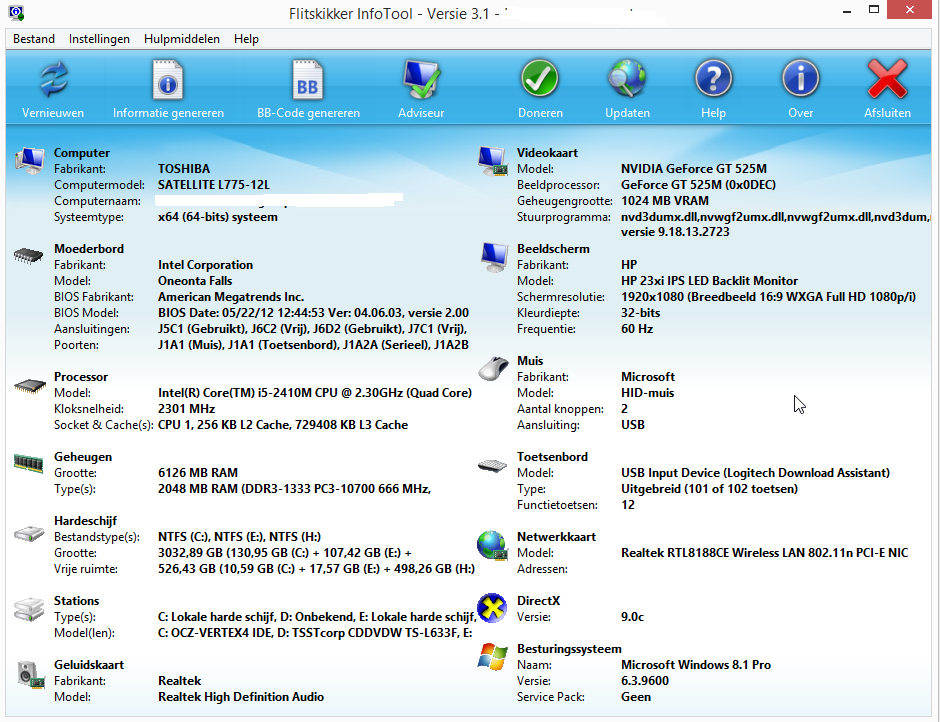This screenshot has width=940, height=722.
Task: Click the Vernieuwen refresh arrows icon
Action: [x=54, y=79]
